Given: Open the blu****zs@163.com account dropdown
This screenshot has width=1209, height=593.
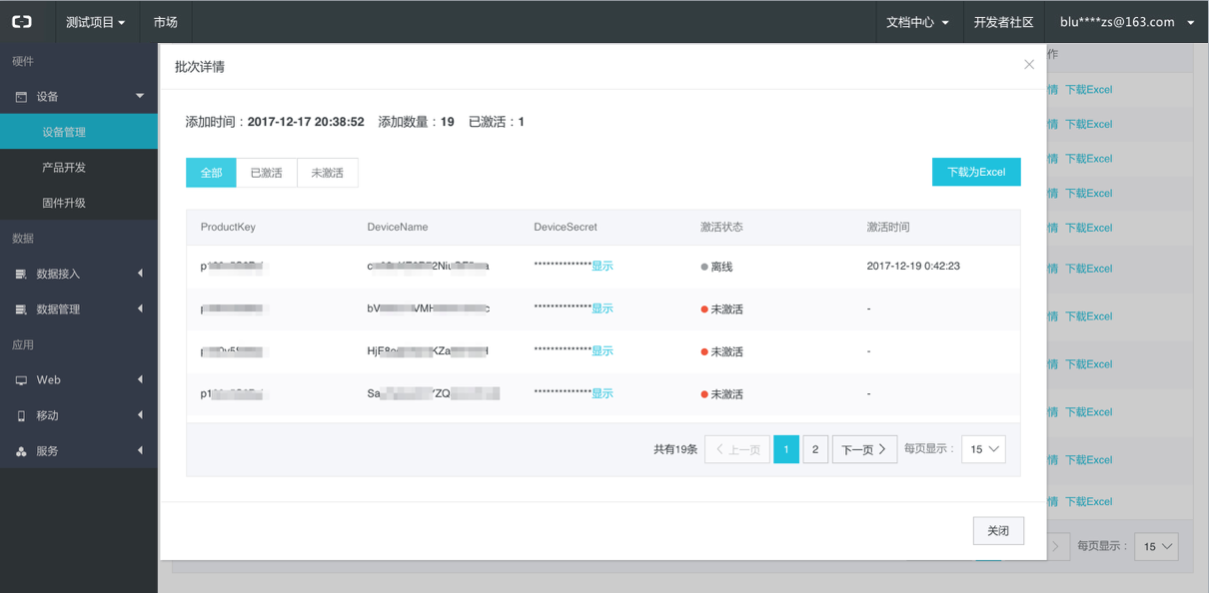Looking at the screenshot, I should coord(1127,22).
